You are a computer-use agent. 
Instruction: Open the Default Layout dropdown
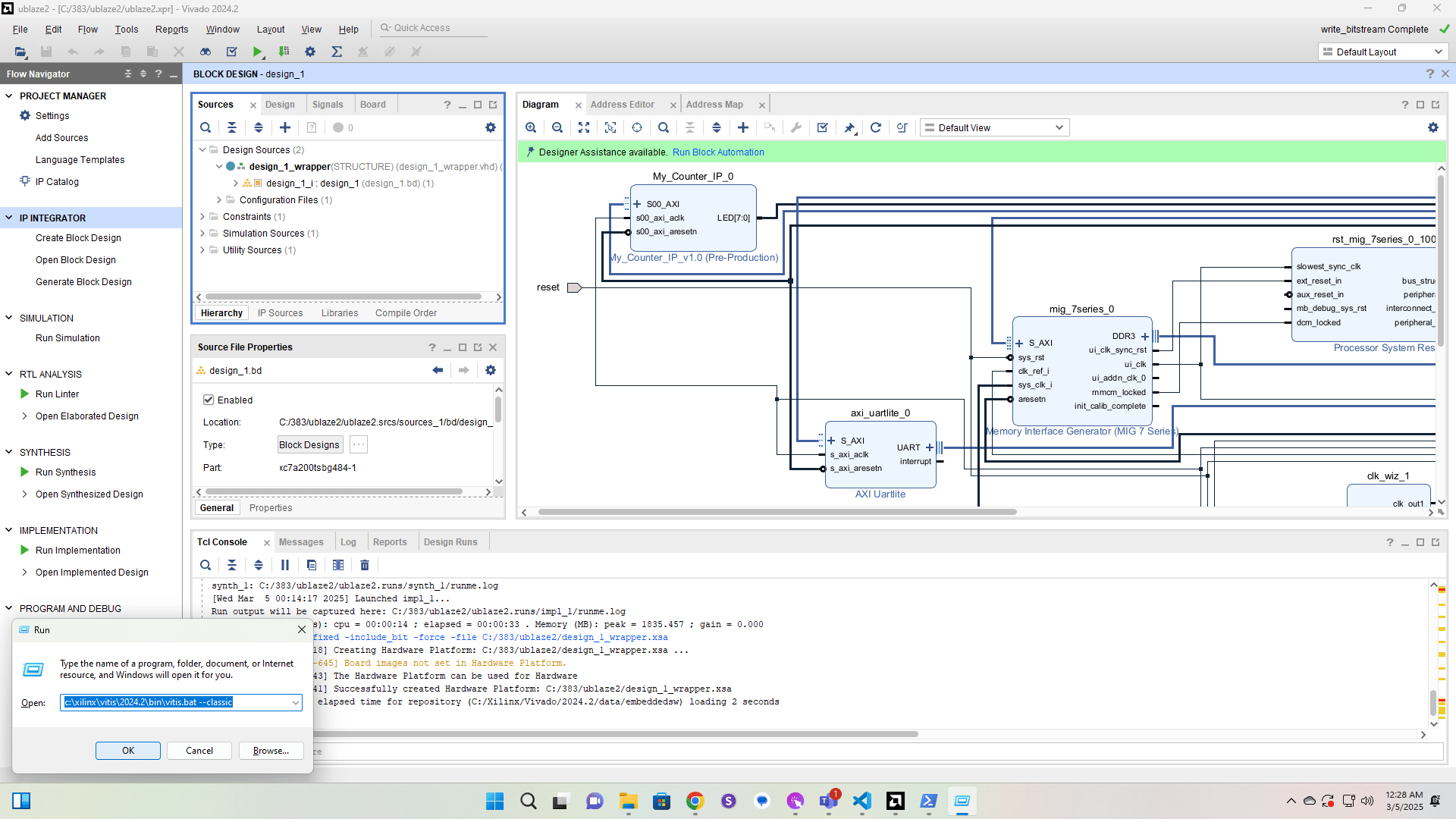point(1382,52)
